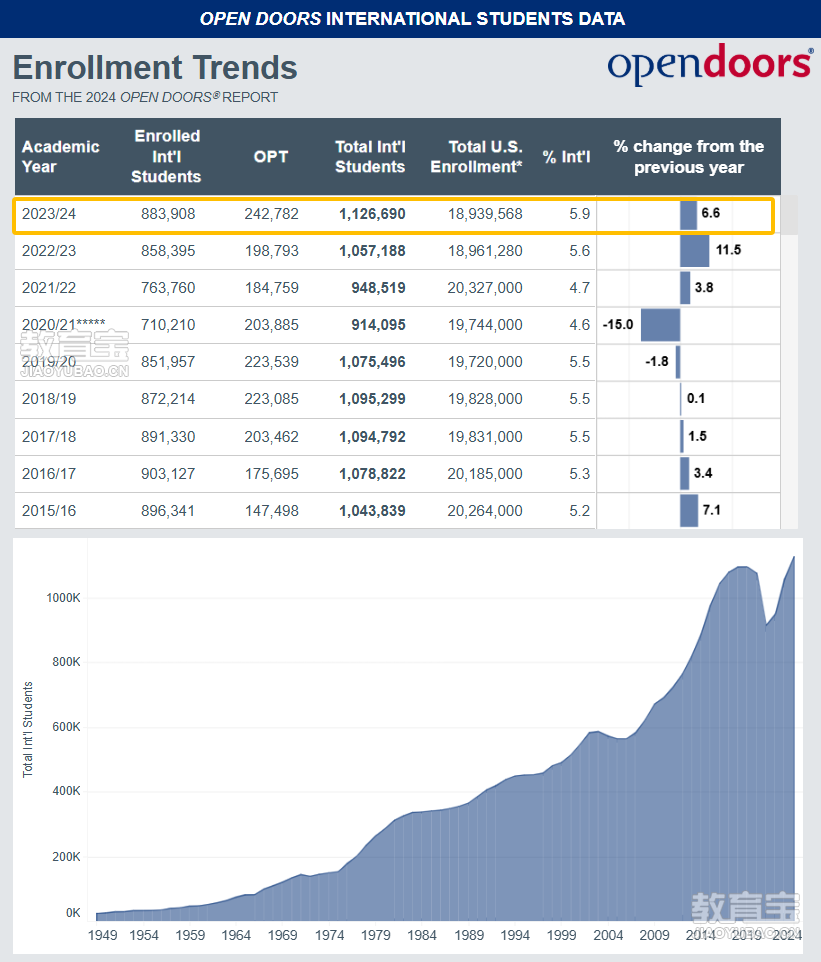This screenshot has height=962, width=821.
Task: Click the negative bar labeled -15.0
Action: pyautogui.click(x=660, y=325)
